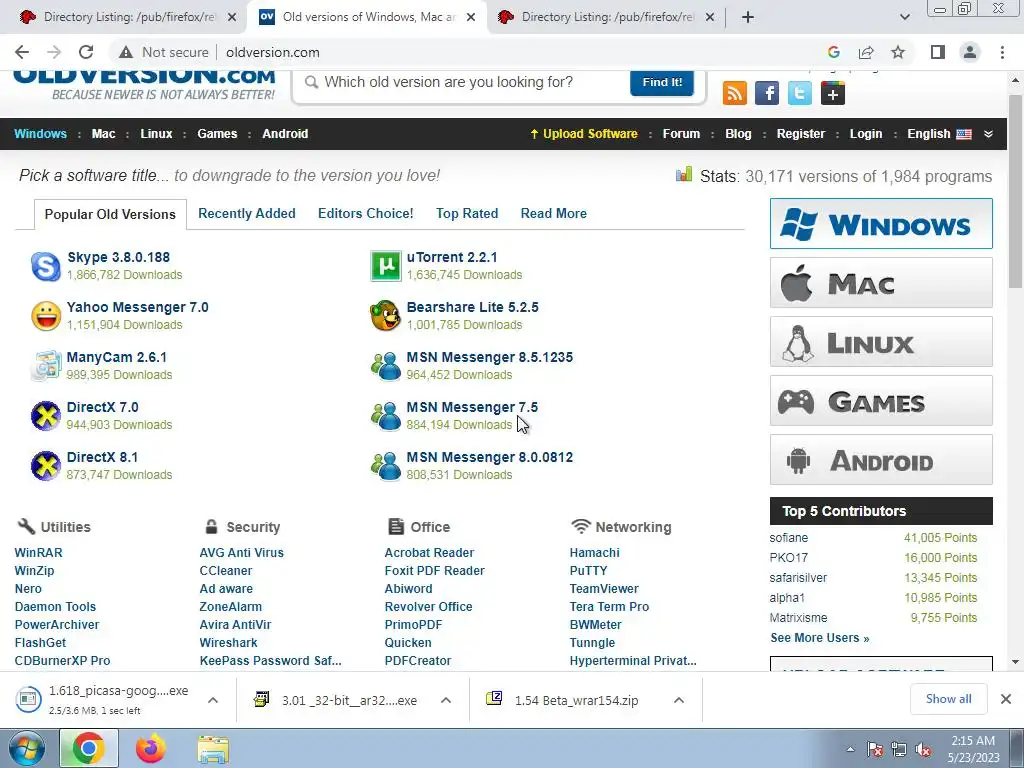Open the Wireshark security link
This screenshot has width=1024, height=768.
229,643
